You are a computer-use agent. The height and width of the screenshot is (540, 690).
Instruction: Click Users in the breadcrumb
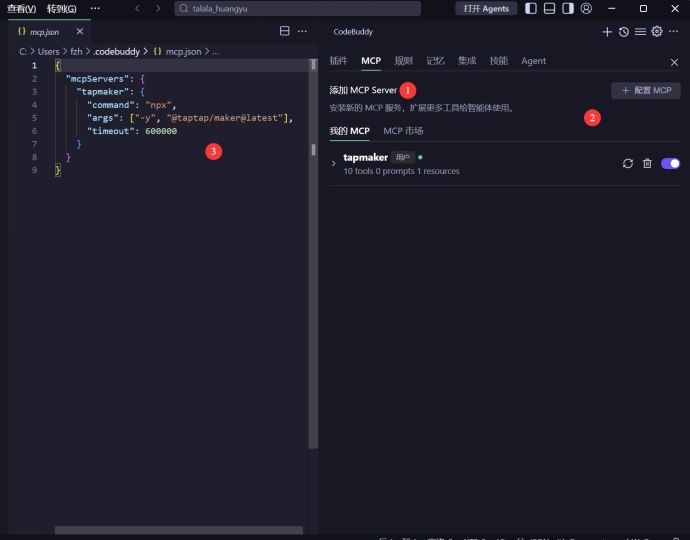(x=48, y=51)
